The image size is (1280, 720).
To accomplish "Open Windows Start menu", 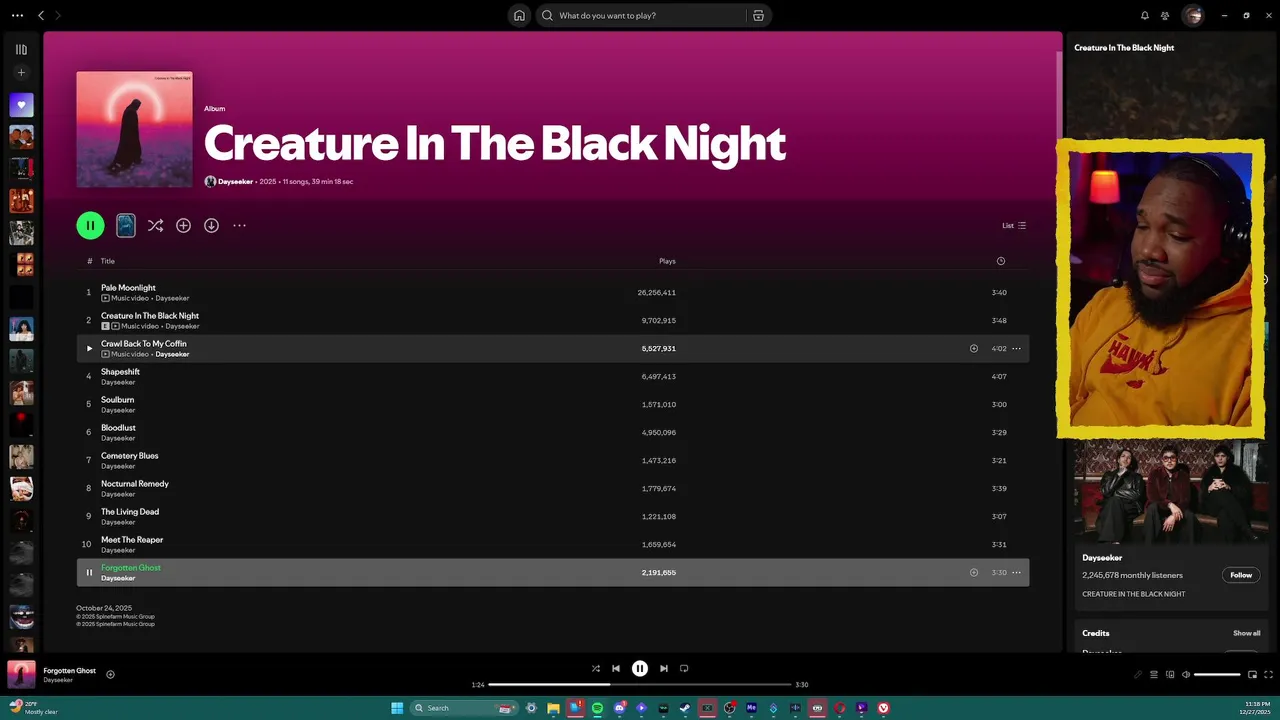I will [397, 708].
